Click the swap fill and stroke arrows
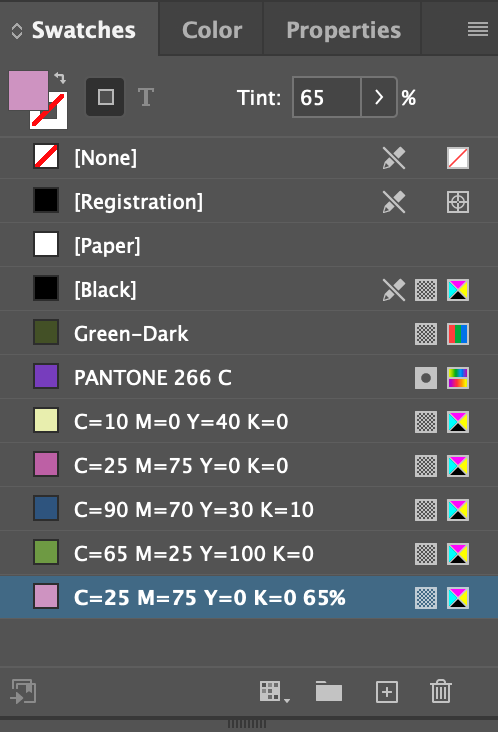 tap(60, 77)
